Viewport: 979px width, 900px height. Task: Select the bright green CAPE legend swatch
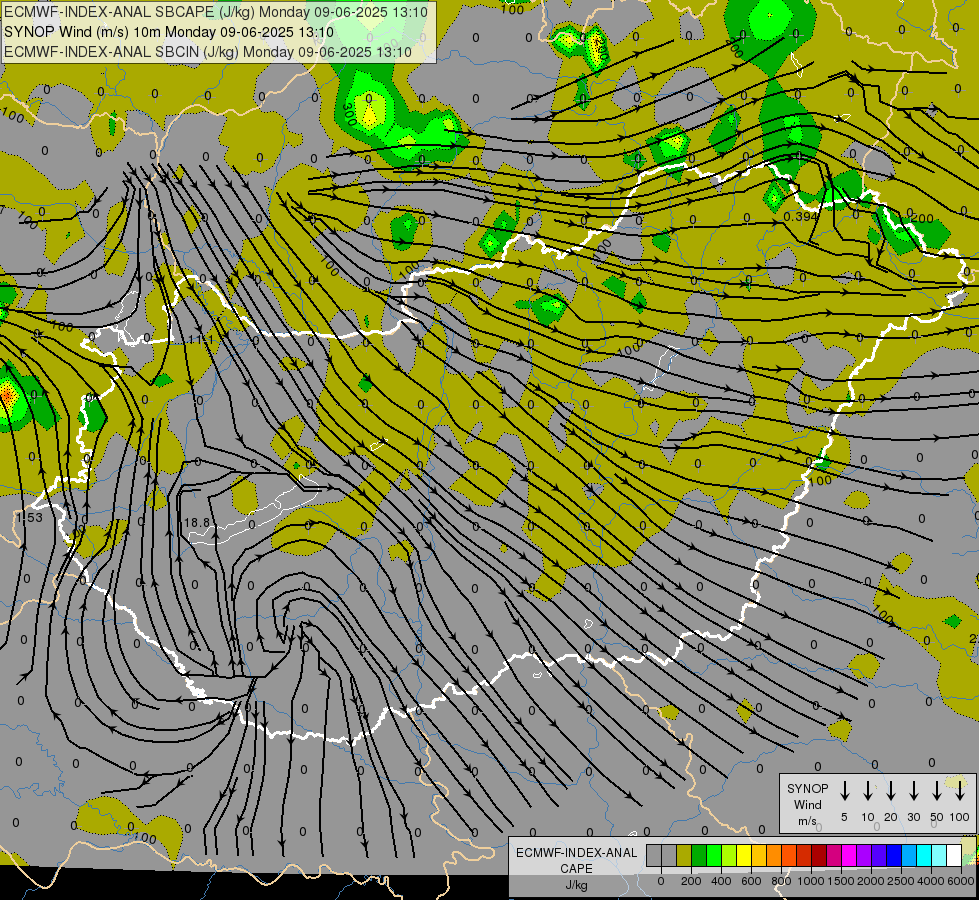pyautogui.click(x=714, y=855)
